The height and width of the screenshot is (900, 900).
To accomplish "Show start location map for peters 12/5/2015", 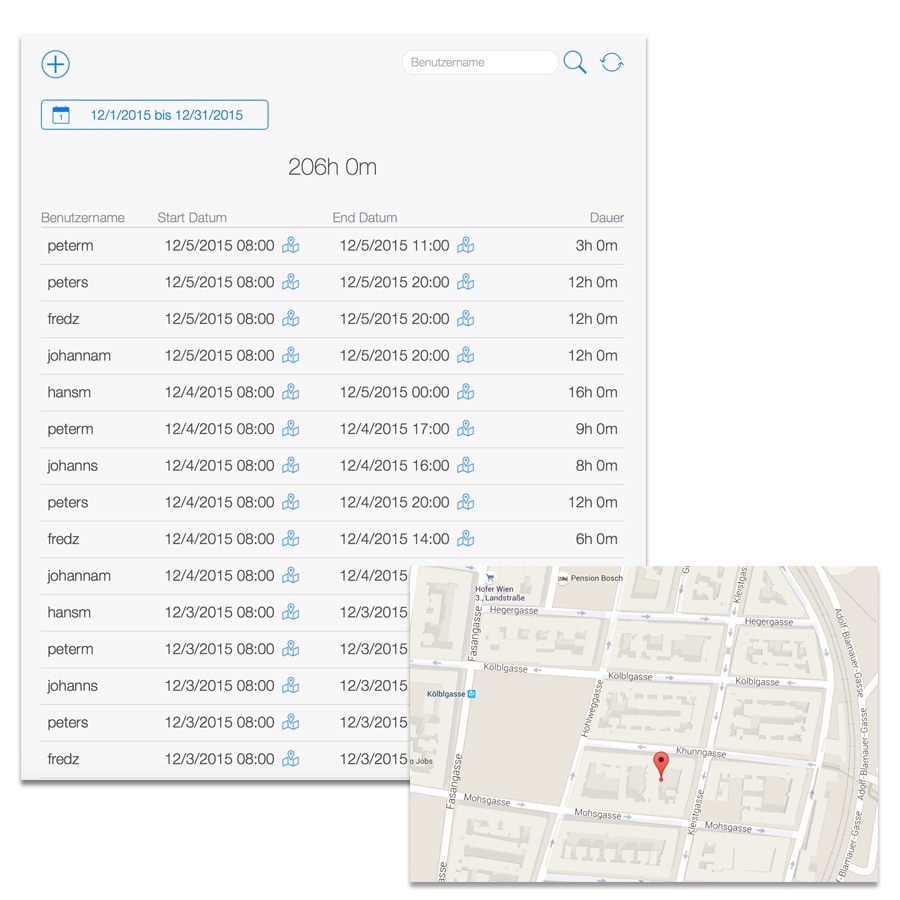I will coord(290,282).
